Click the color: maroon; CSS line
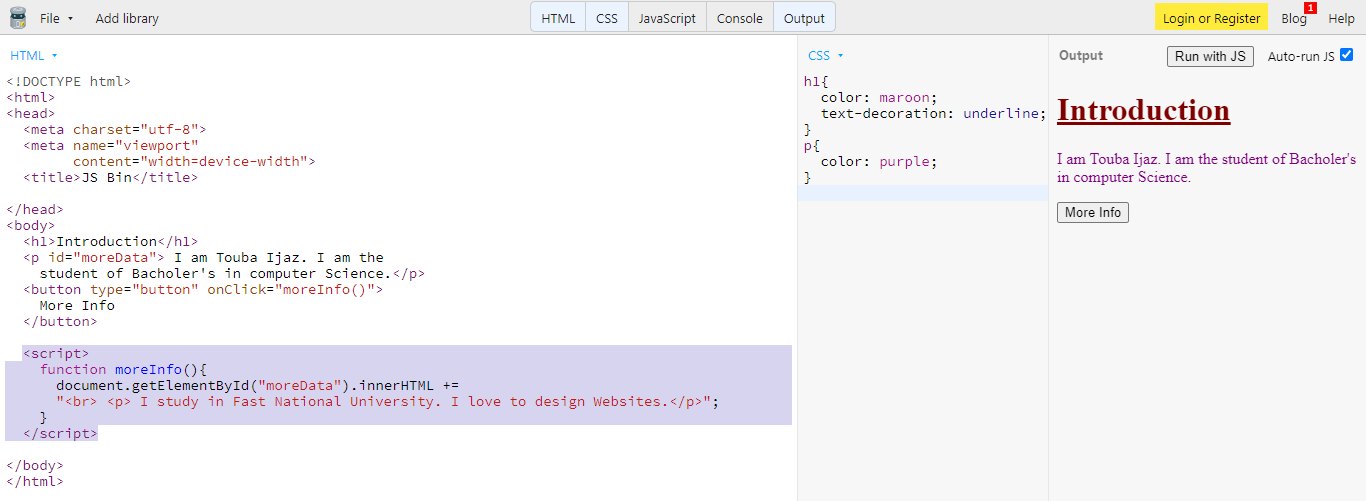Viewport: 1366px width, 501px height. pyautogui.click(x=879, y=97)
